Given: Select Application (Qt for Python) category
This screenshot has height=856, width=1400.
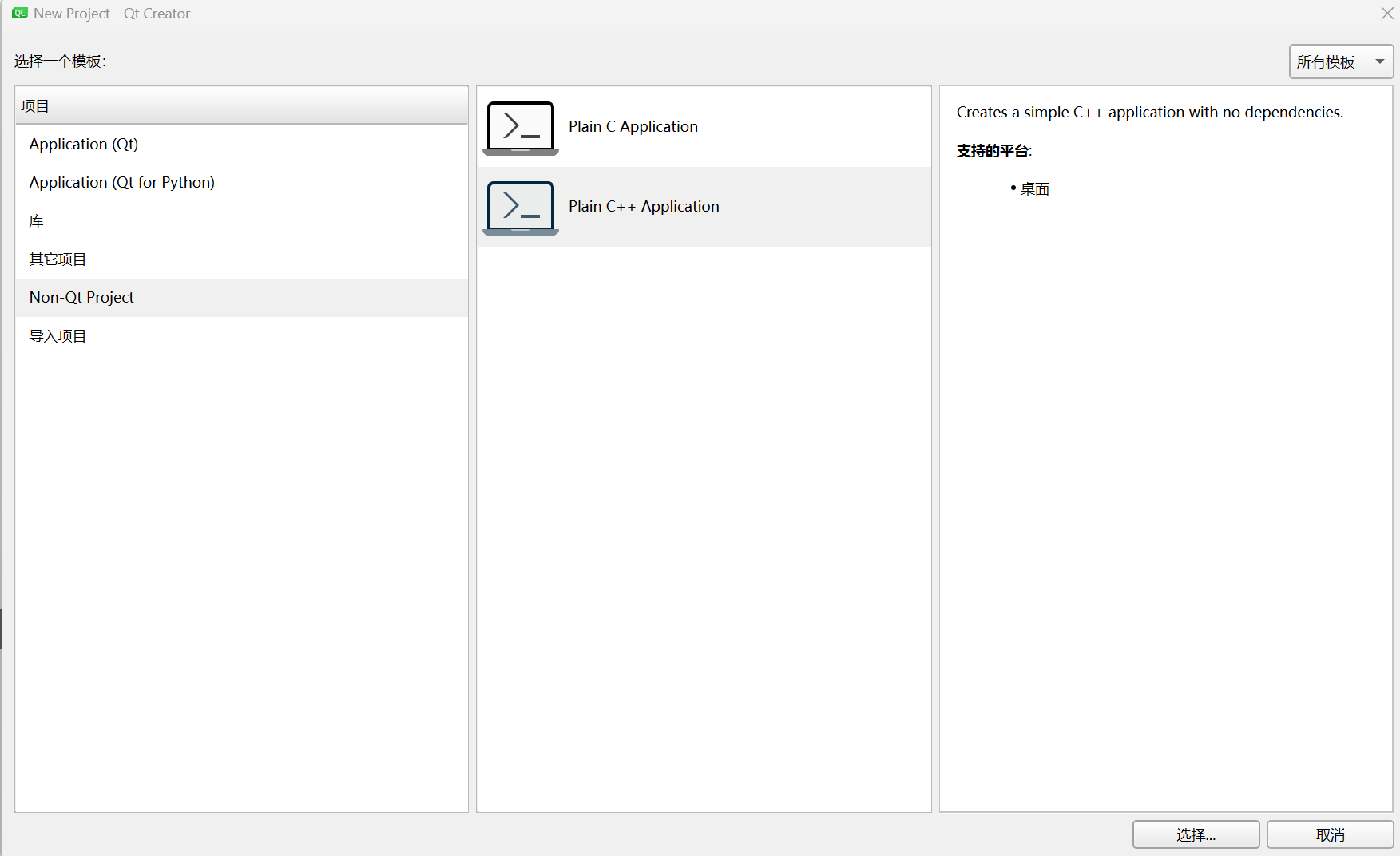Looking at the screenshot, I should [x=241, y=183].
